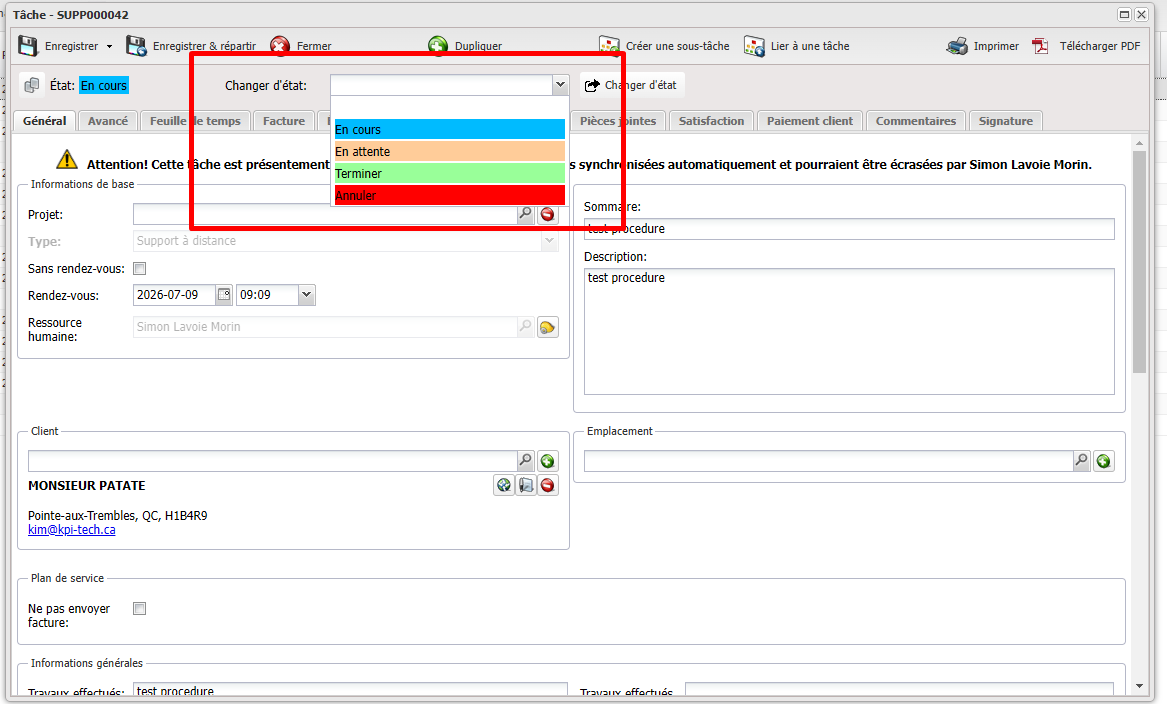Toggle the Sans rendez-vous checkbox
Image resolution: width=1167 pixels, height=704 pixels.
(139, 269)
